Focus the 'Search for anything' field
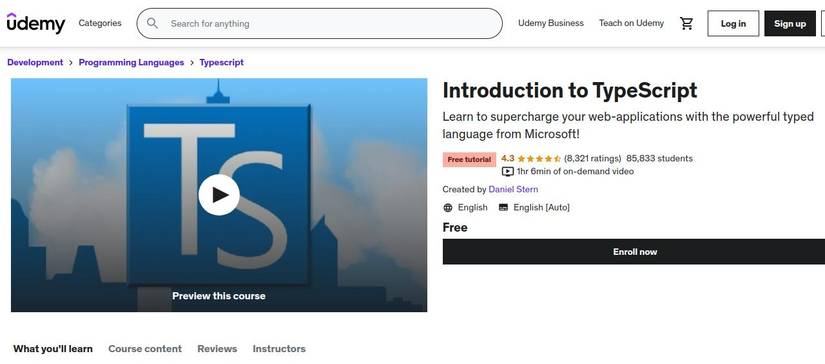 click(319, 23)
